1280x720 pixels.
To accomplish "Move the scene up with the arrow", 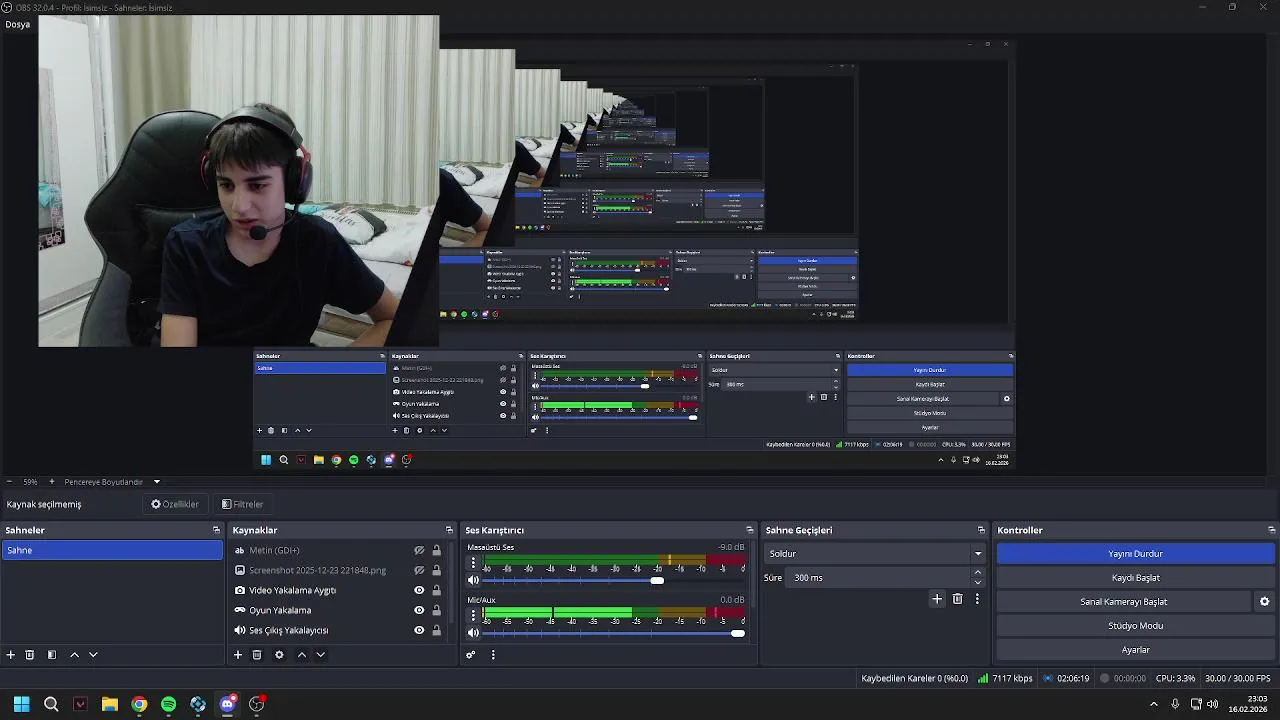I will [74, 655].
